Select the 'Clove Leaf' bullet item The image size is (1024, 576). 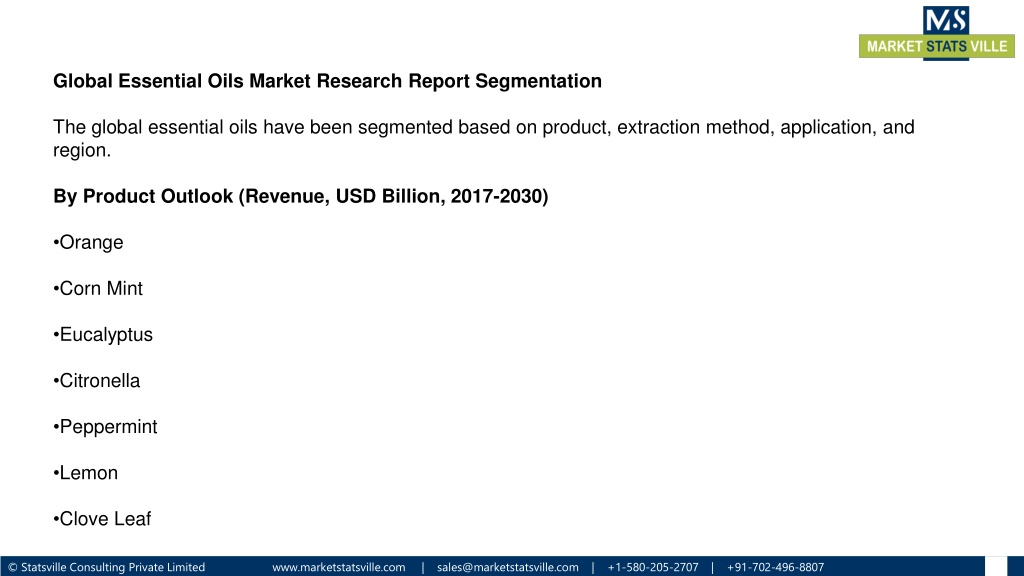[x=102, y=519]
